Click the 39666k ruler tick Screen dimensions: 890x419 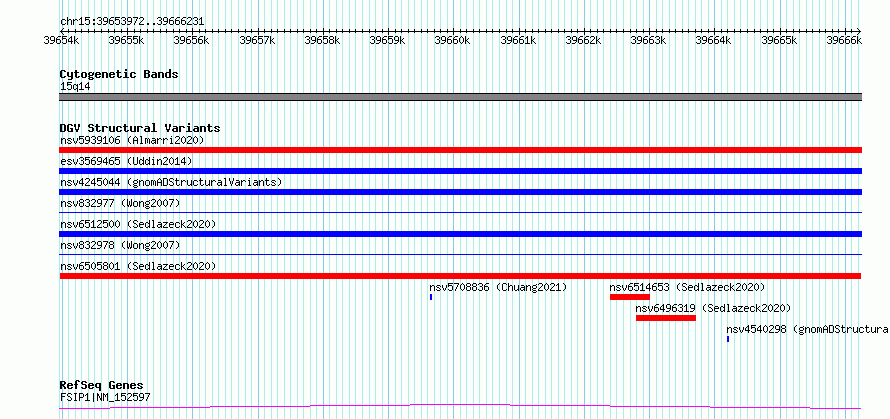pos(844,40)
